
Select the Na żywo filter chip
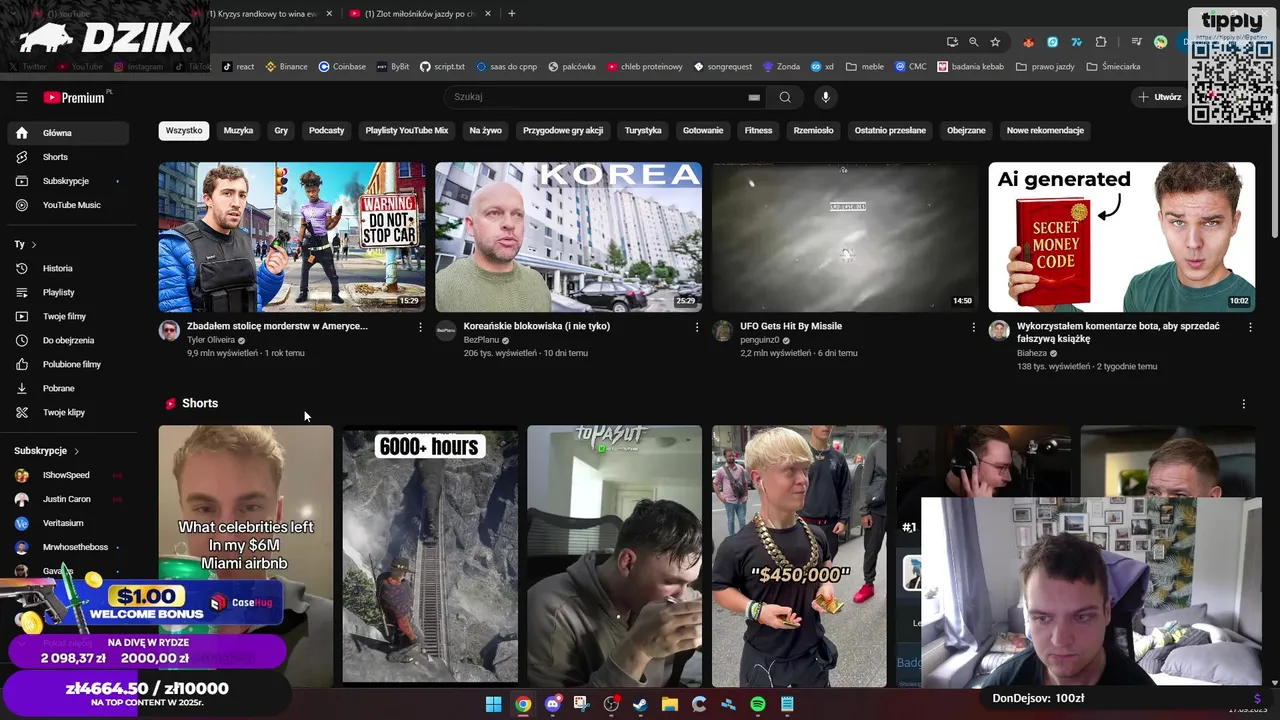(x=485, y=130)
